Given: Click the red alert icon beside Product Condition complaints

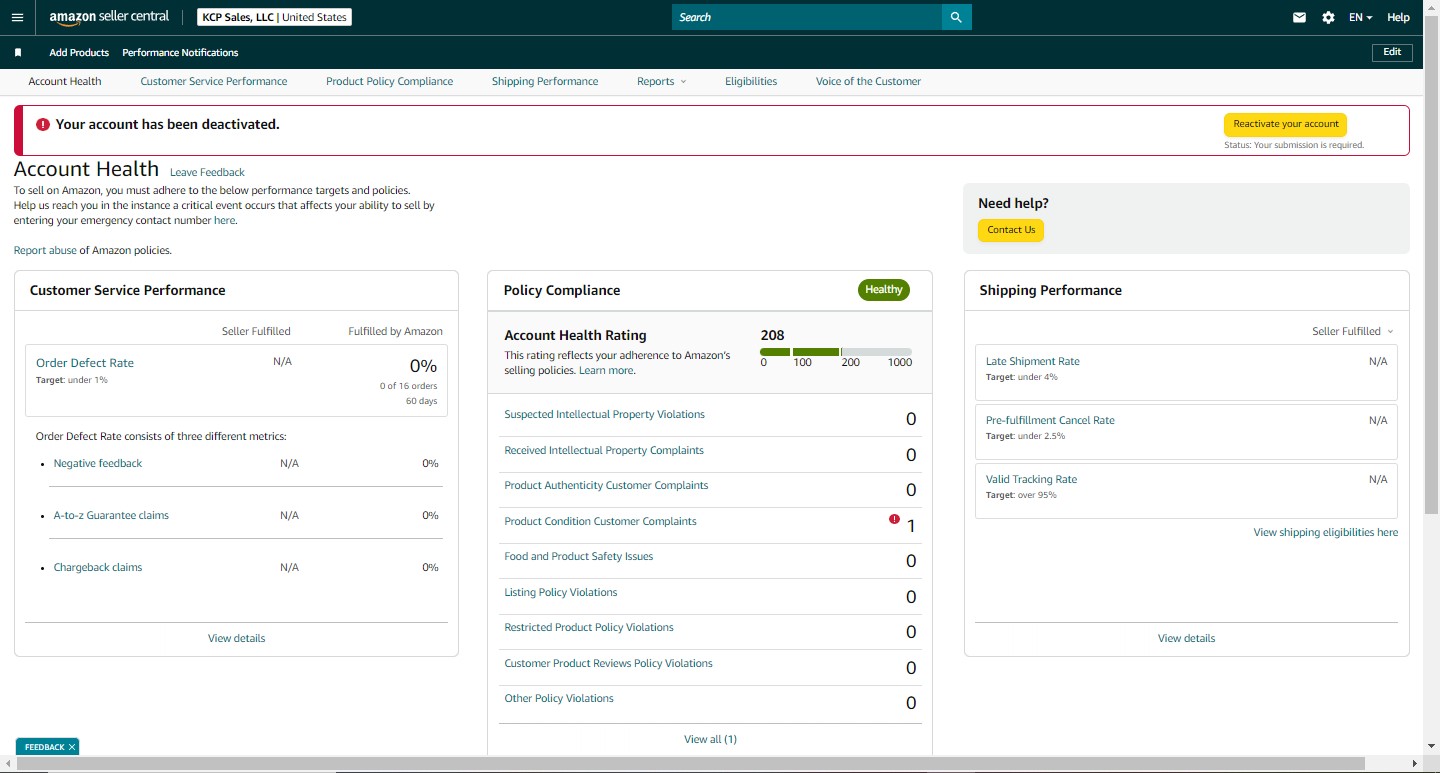Looking at the screenshot, I should tap(894, 519).
